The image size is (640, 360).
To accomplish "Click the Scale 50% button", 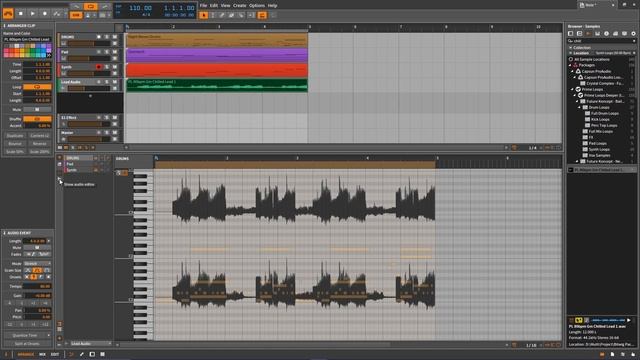I will tap(15, 152).
